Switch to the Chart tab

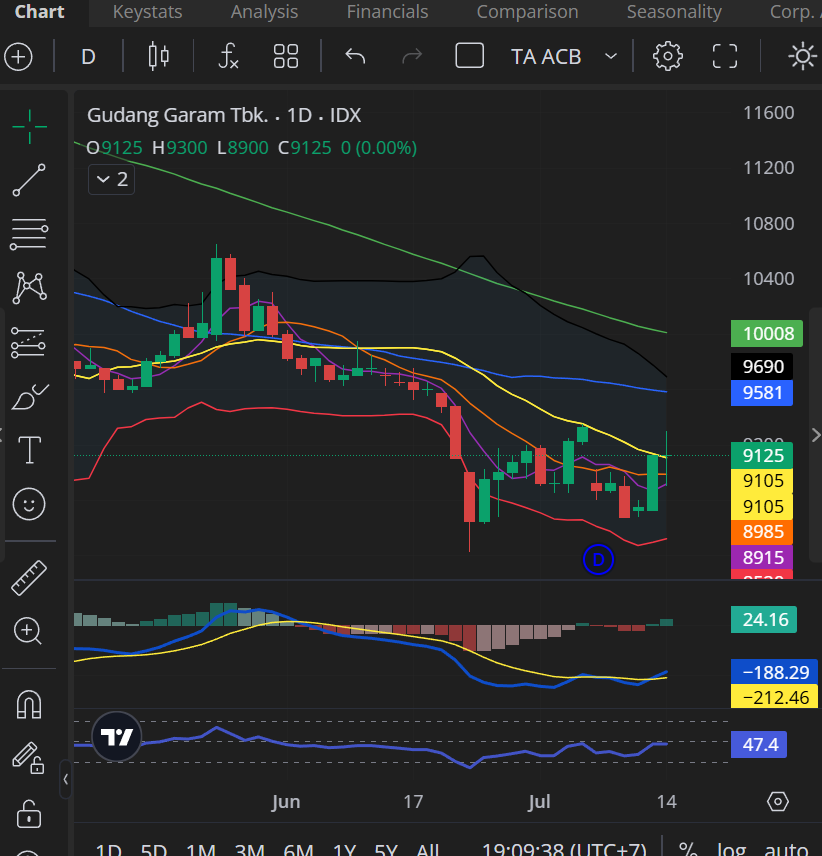pyautogui.click(x=40, y=12)
